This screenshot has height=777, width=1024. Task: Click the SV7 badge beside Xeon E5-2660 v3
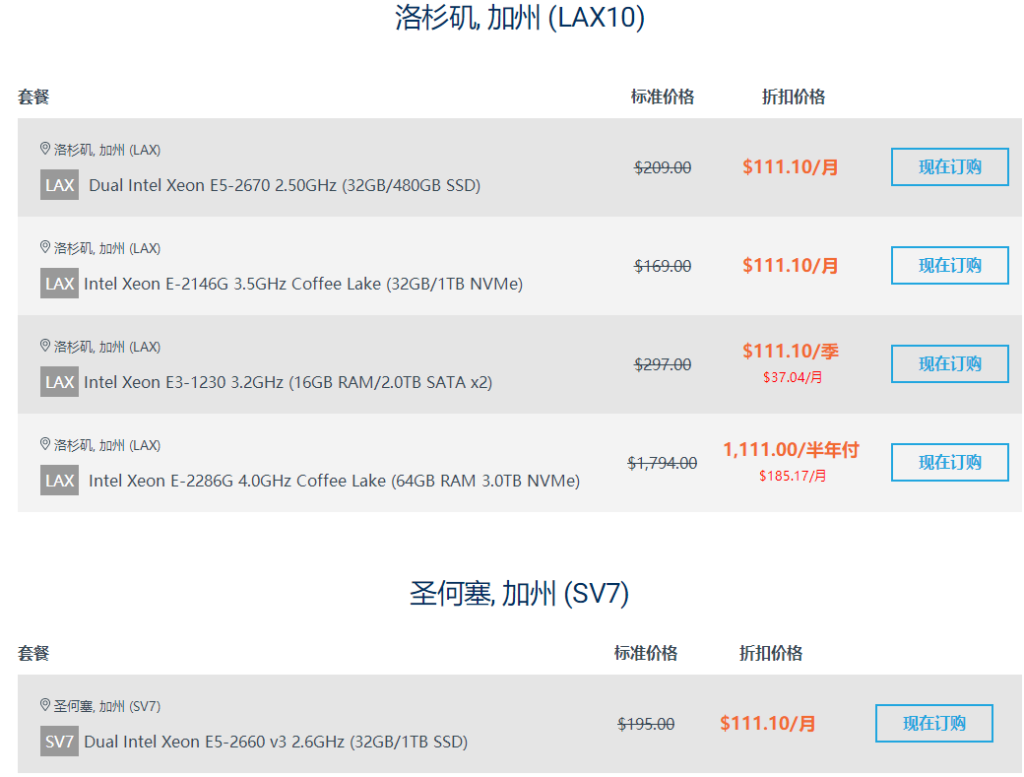[59, 741]
